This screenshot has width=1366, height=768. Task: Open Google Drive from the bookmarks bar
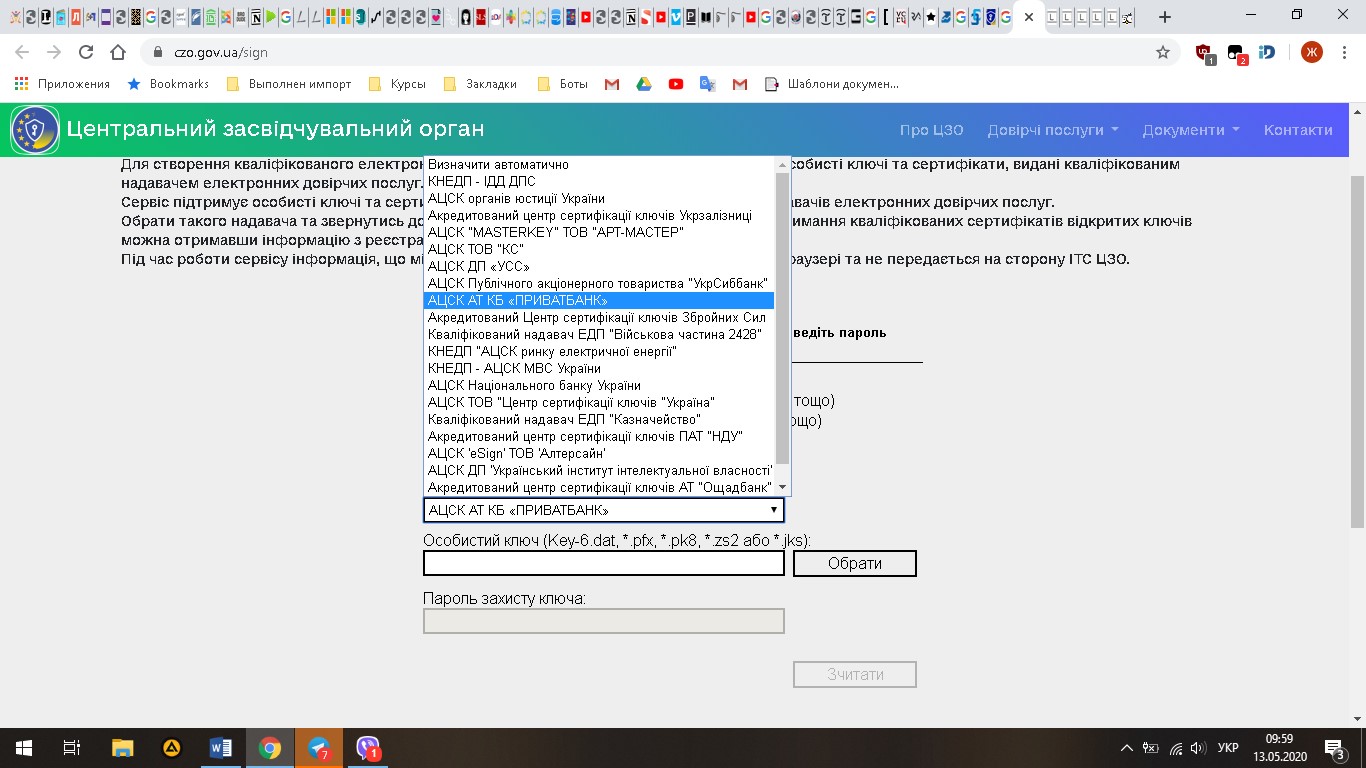coord(644,84)
